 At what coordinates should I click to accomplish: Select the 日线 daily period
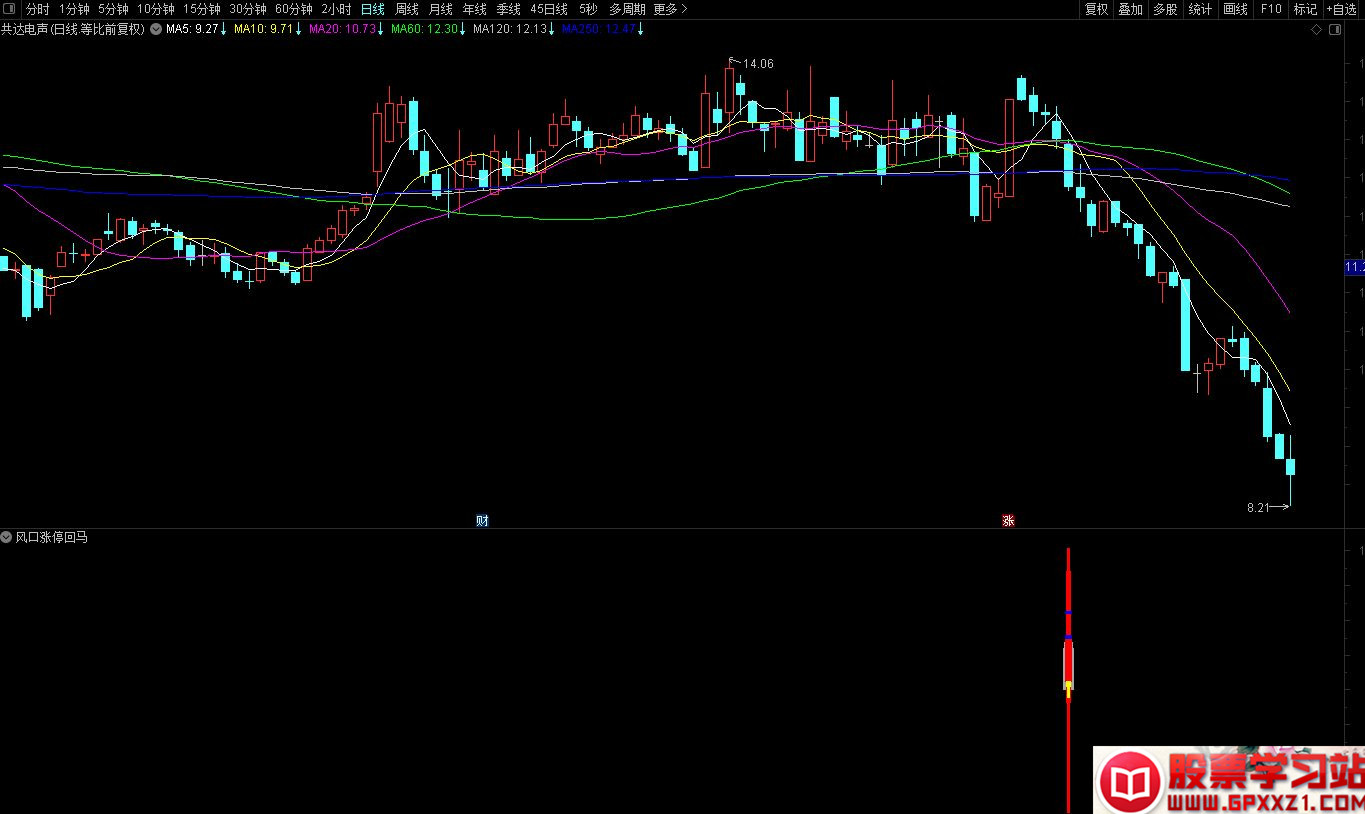373,9
